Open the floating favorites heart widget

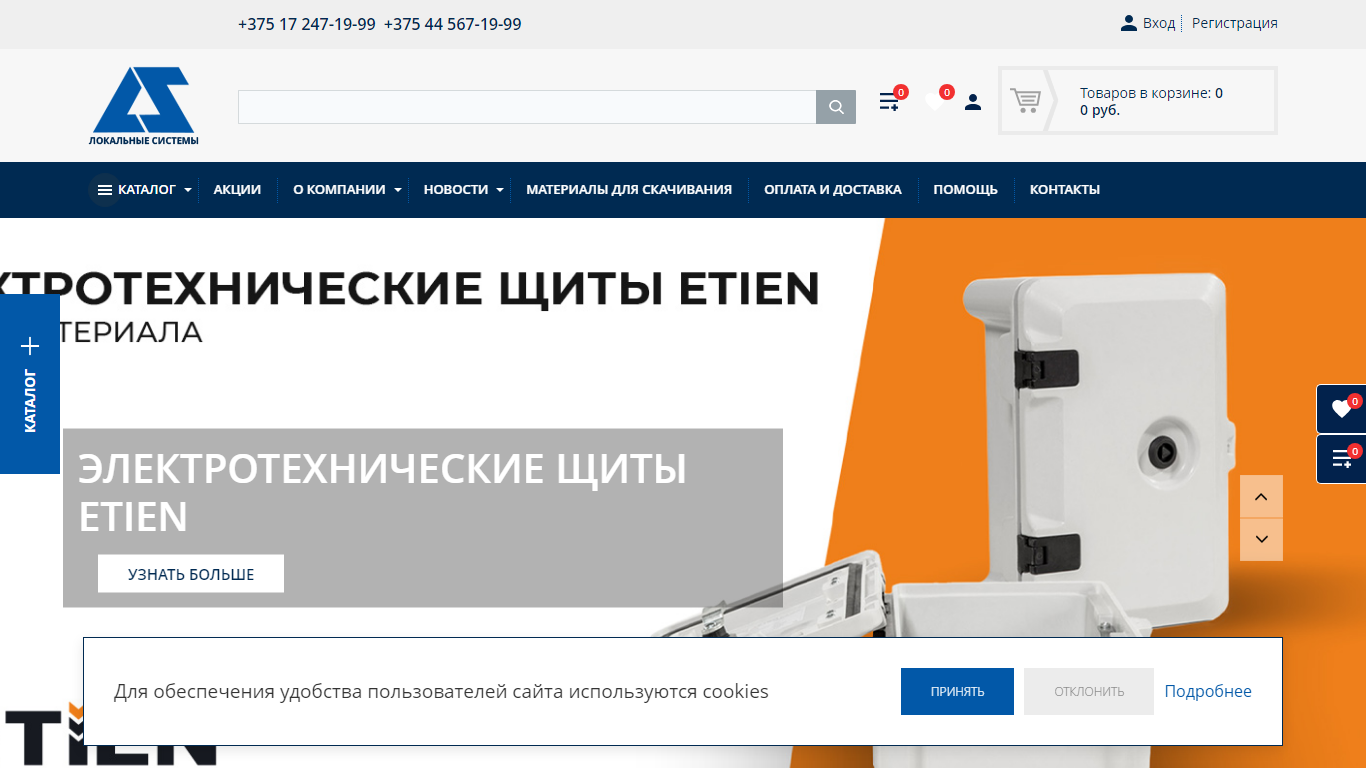click(1341, 409)
